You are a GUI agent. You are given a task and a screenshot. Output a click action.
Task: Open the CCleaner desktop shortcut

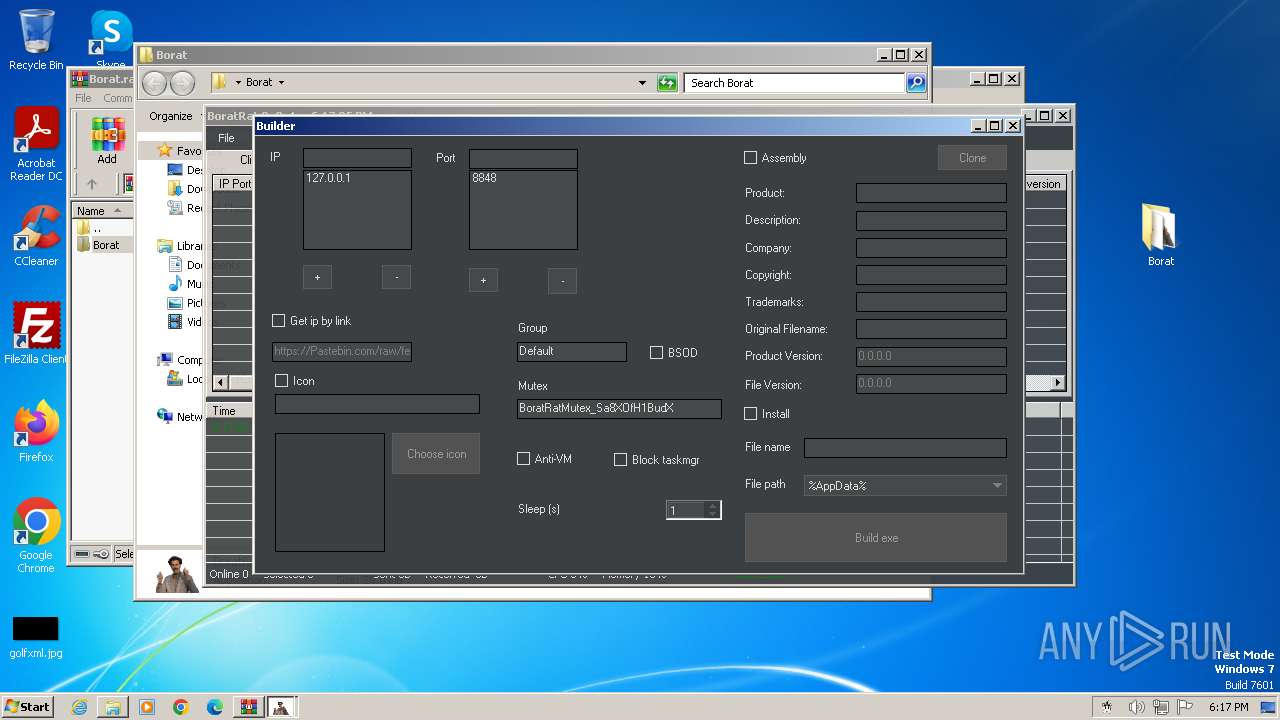(36, 236)
